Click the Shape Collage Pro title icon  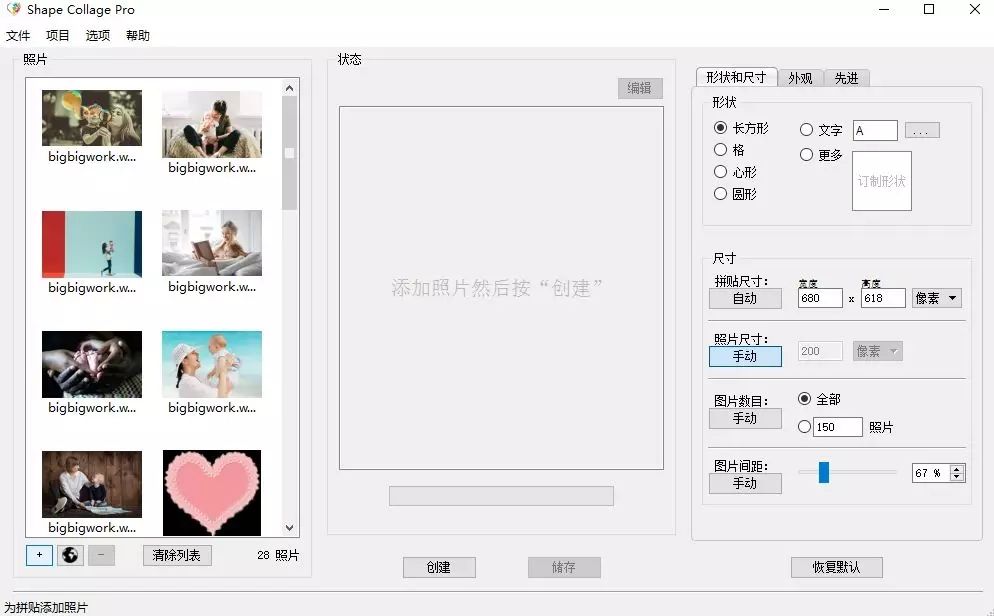[x=13, y=10]
